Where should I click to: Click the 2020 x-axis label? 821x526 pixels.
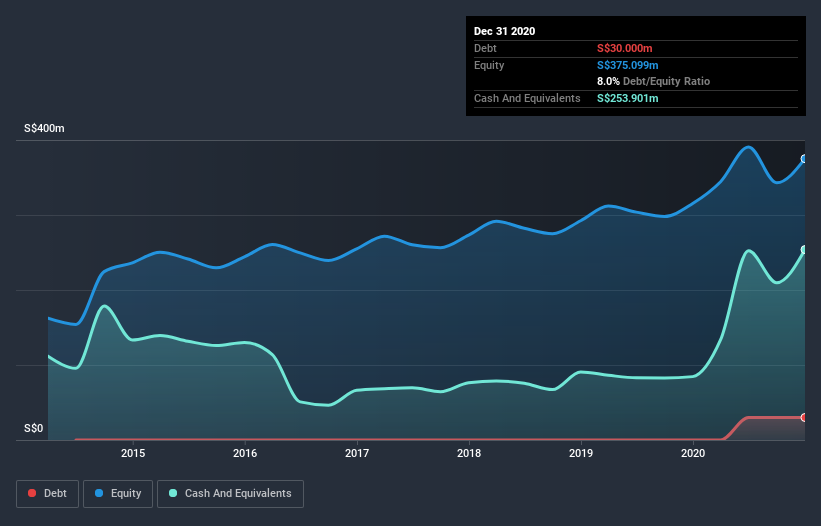click(693, 453)
